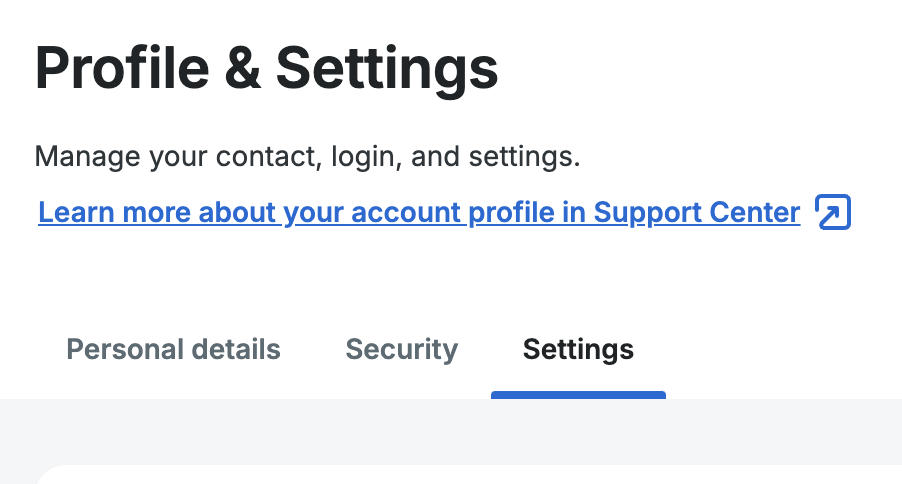Open the Security tab

click(x=401, y=349)
